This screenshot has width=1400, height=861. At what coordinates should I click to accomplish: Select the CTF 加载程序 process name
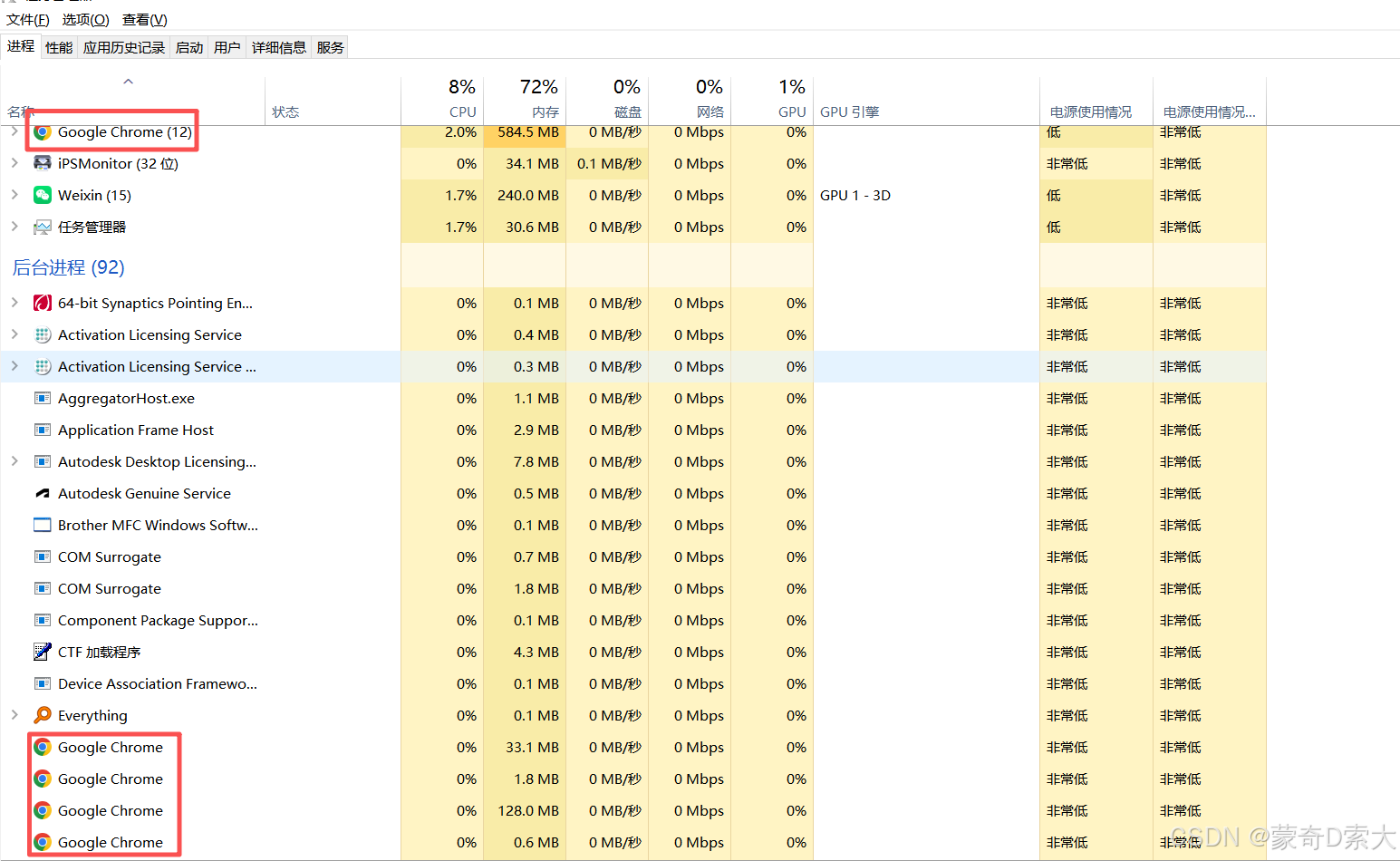click(x=100, y=652)
